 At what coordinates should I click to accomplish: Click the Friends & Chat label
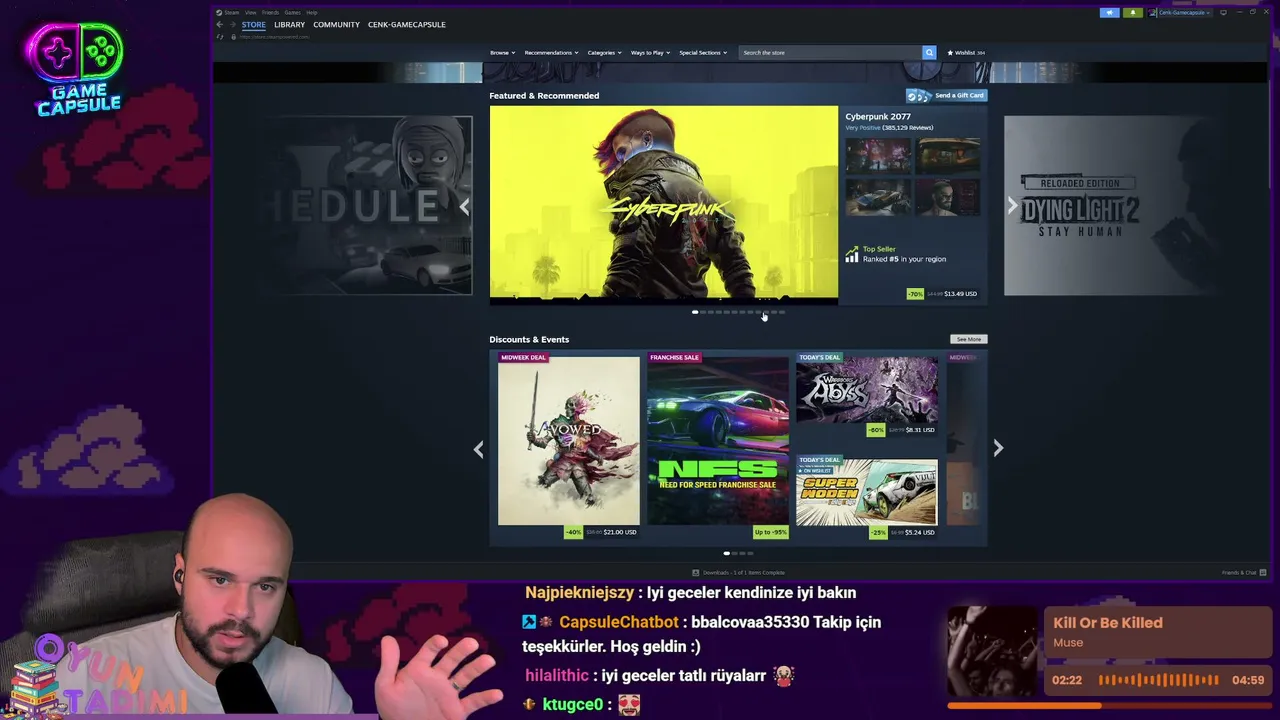click(x=1239, y=573)
